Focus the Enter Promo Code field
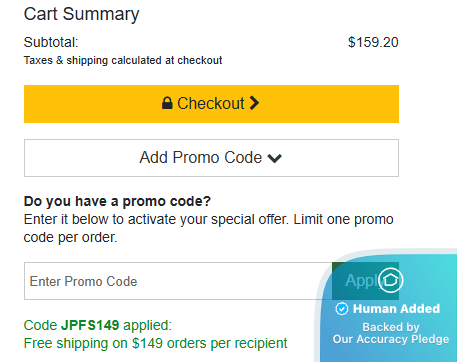The image size is (457, 362). tap(178, 281)
